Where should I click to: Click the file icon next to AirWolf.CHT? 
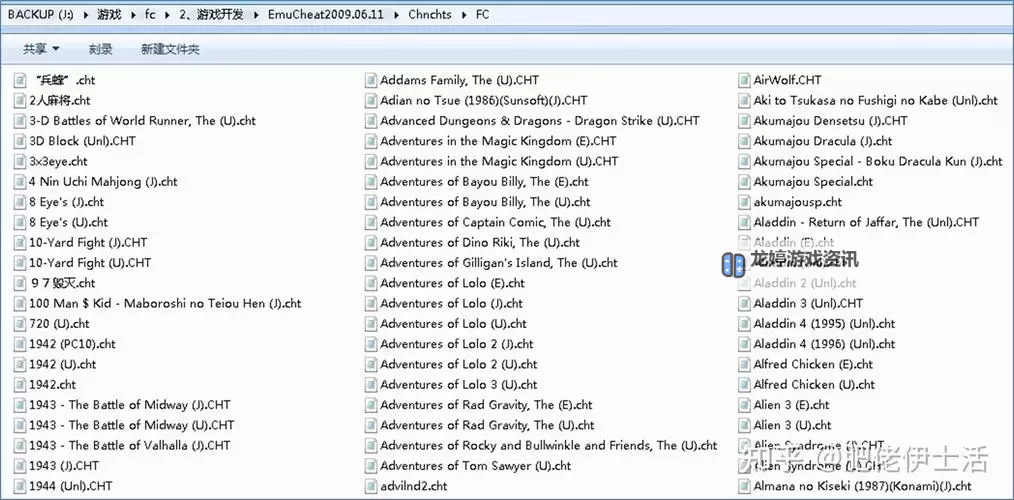pyautogui.click(x=744, y=80)
